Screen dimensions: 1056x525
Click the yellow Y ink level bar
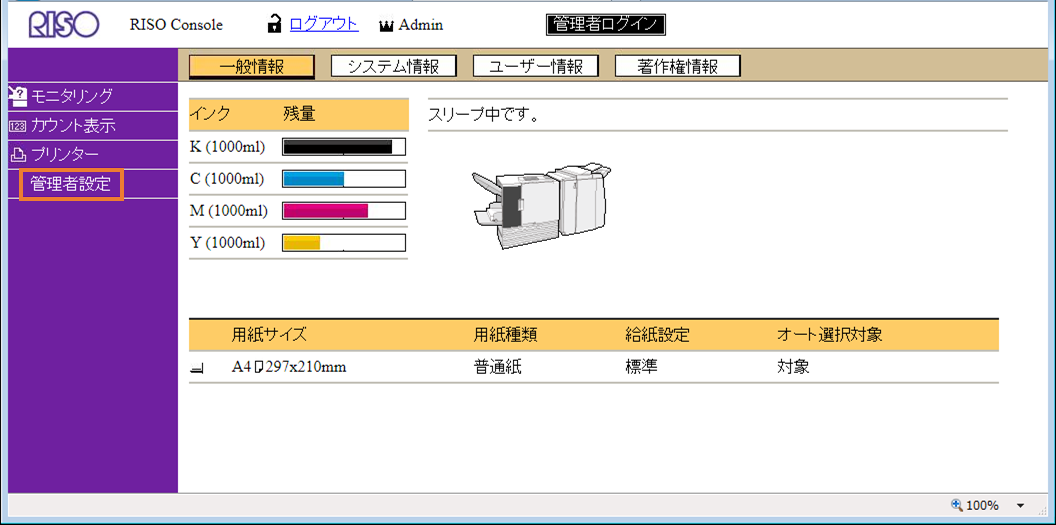343,243
